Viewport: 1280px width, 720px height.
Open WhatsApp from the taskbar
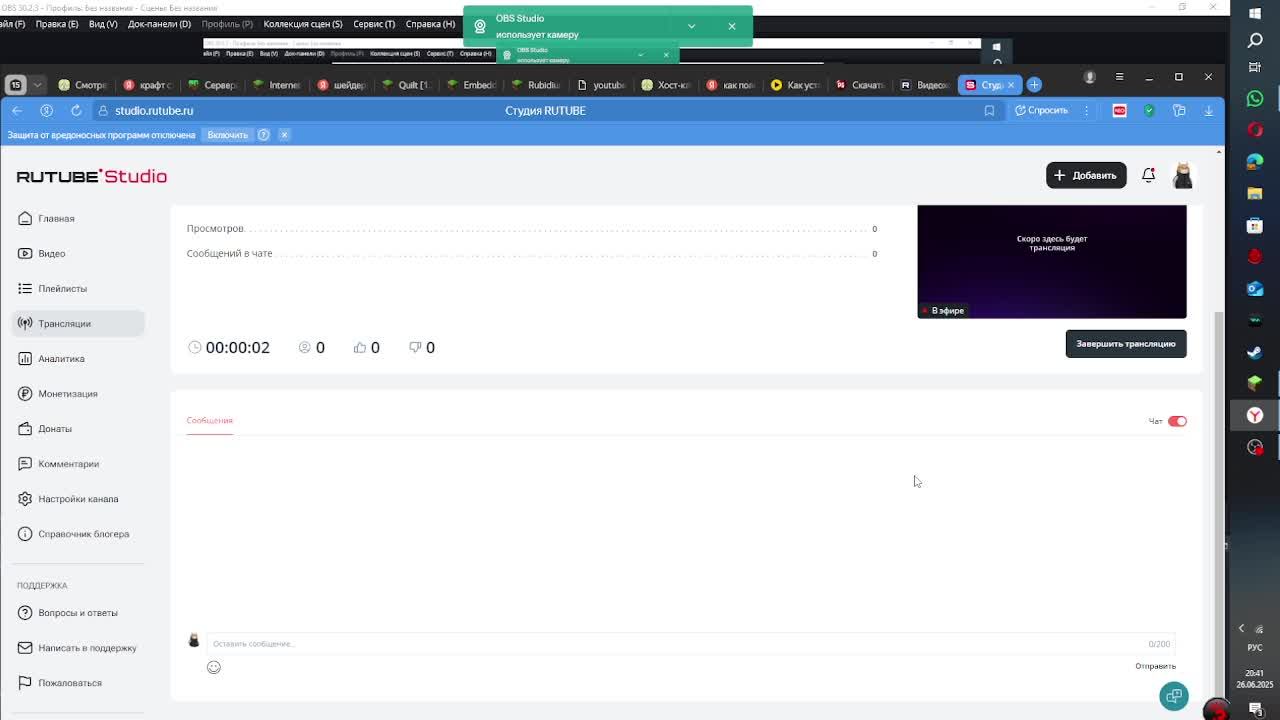point(1255,98)
